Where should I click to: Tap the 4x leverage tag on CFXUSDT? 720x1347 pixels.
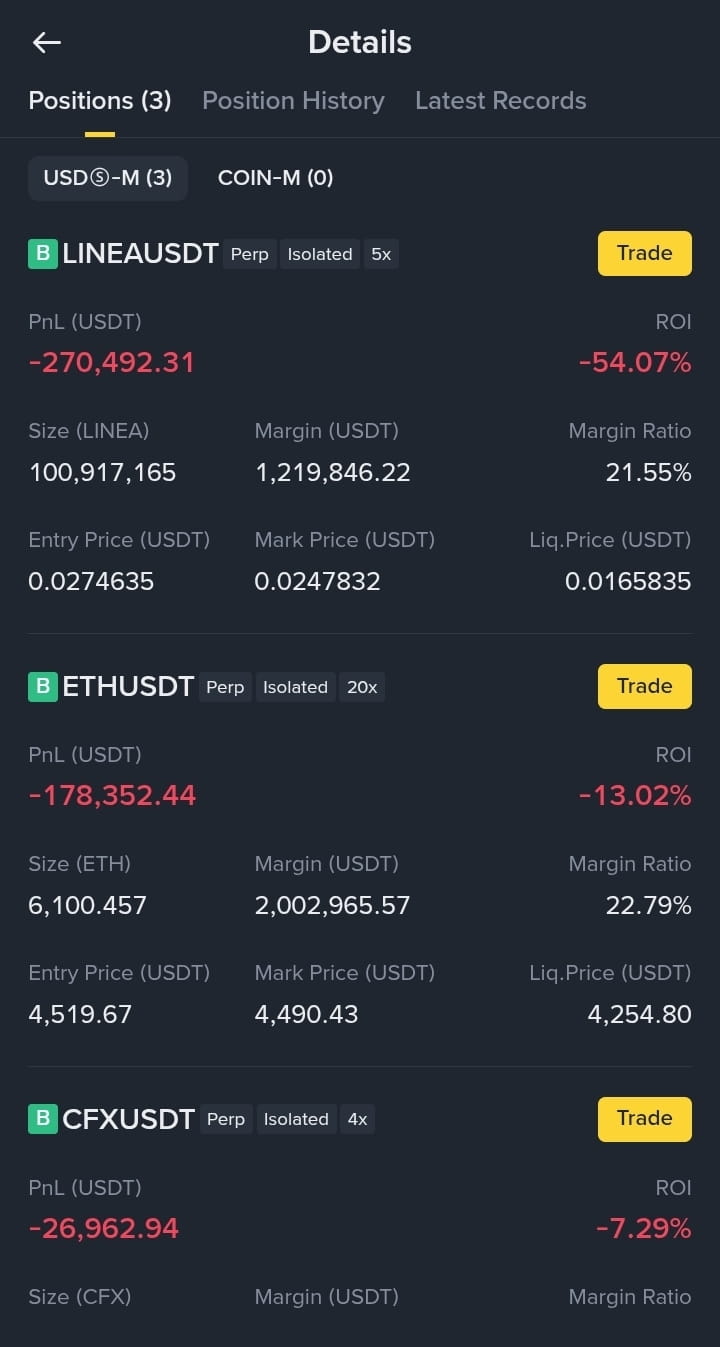pos(357,1119)
